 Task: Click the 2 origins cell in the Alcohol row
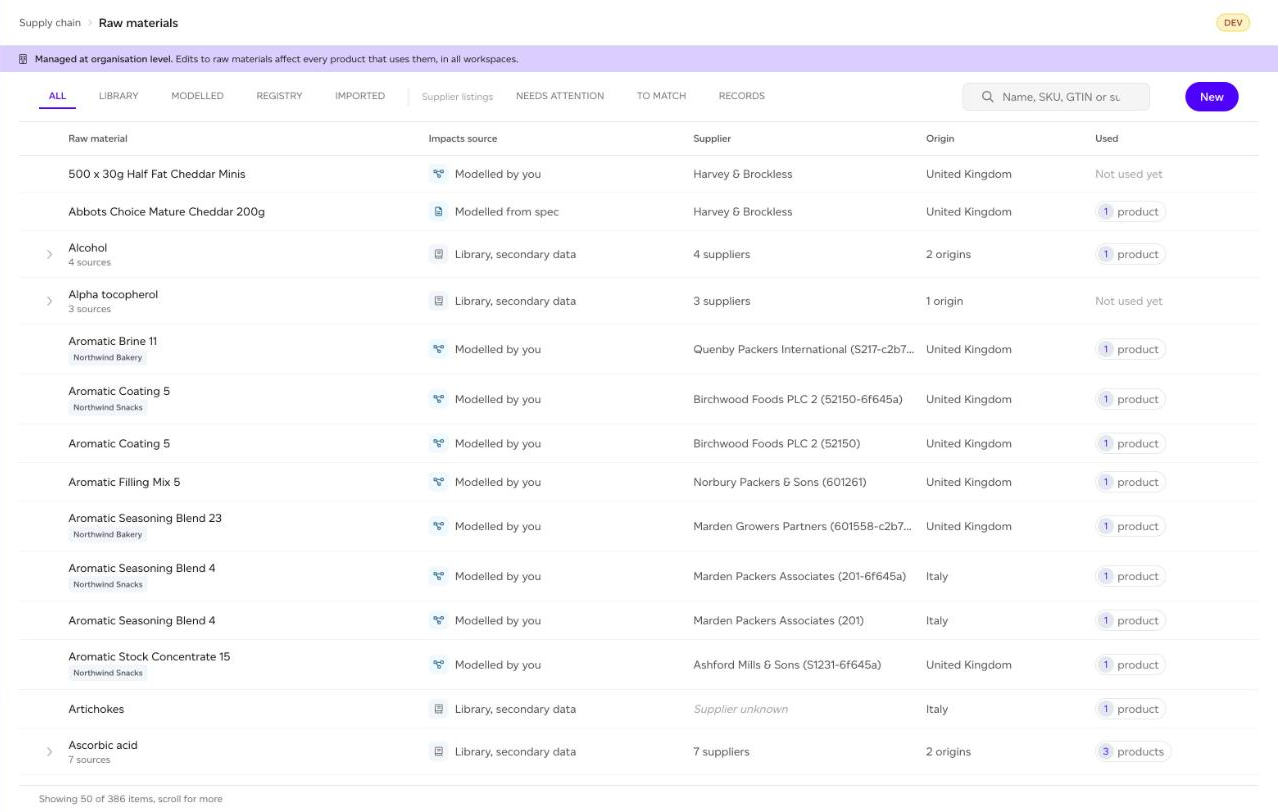pos(949,254)
